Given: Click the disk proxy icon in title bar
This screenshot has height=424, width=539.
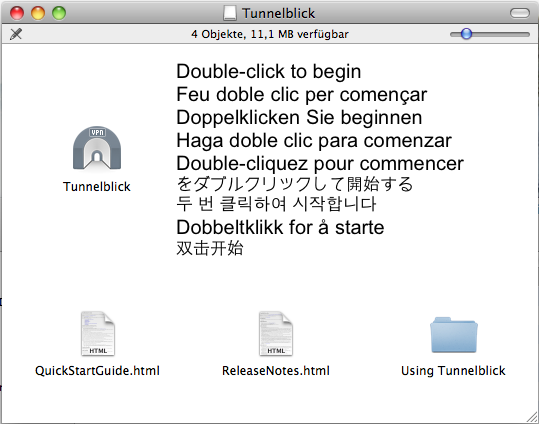Looking at the screenshot, I should 230,13.
